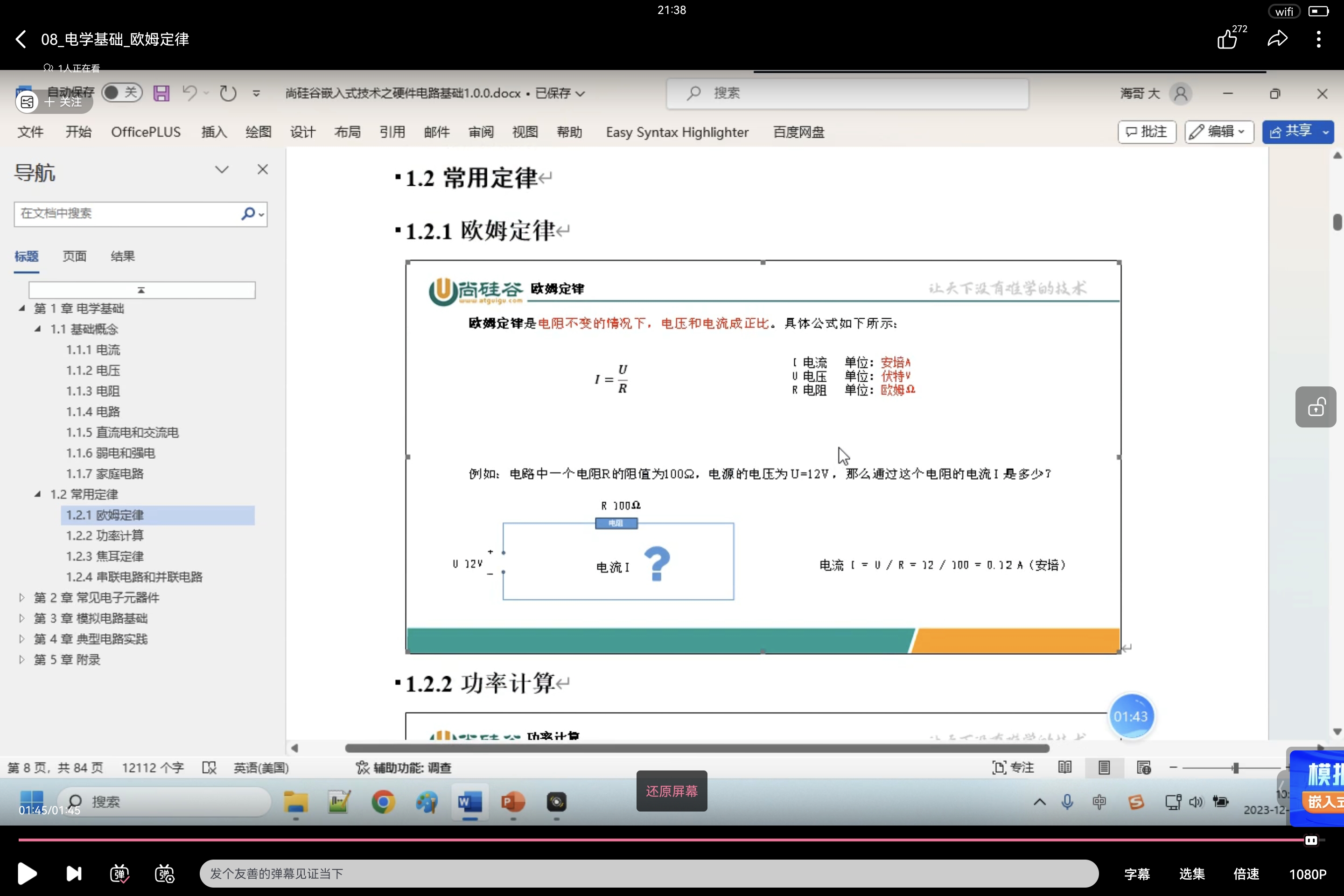Expand 第 2 章 常见电子元器件
This screenshot has width=1344, height=896.
[x=22, y=597]
